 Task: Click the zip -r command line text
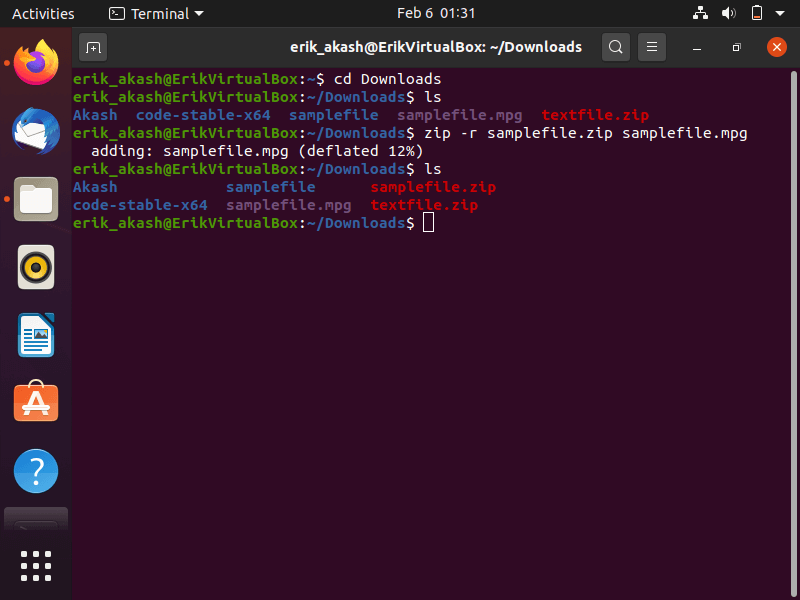(x=586, y=134)
